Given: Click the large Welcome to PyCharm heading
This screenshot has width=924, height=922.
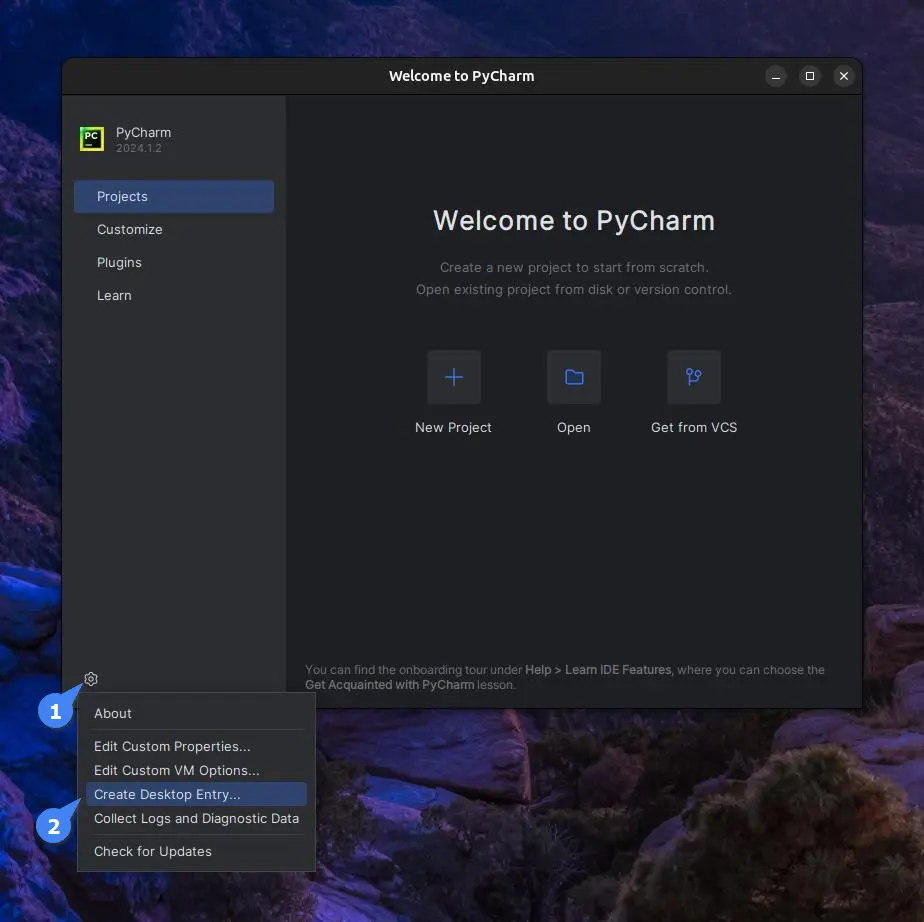Looking at the screenshot, I should (x=574, y=221).
